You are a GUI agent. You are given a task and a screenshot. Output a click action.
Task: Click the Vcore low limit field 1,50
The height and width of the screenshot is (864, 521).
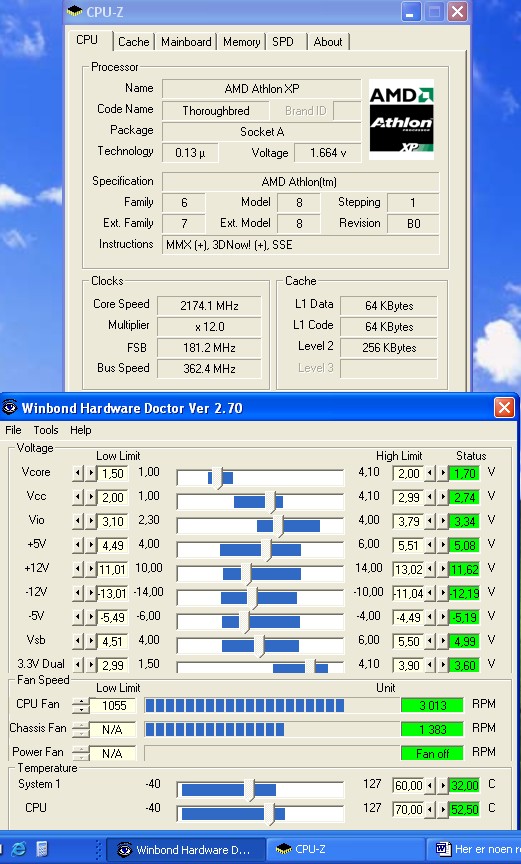[112, 473]
